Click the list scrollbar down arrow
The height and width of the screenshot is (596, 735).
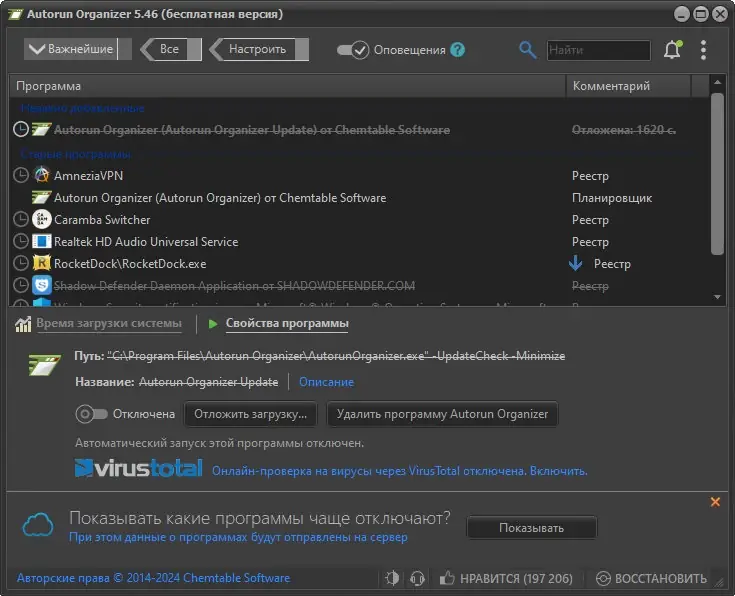(x=717, y=297)
